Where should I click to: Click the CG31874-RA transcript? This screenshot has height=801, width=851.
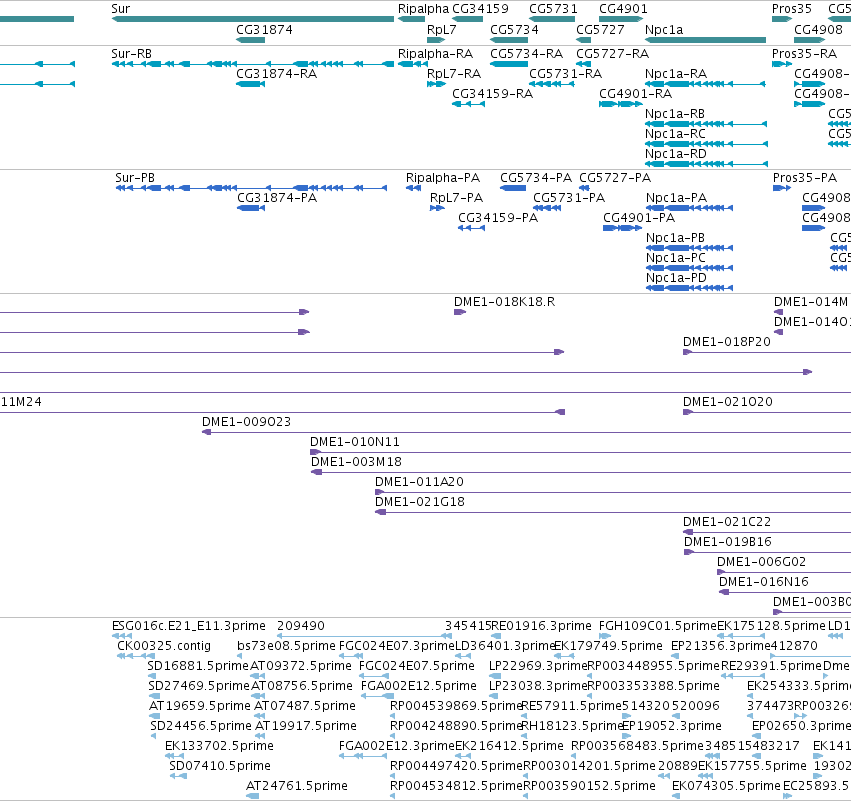tap(251, 84)
